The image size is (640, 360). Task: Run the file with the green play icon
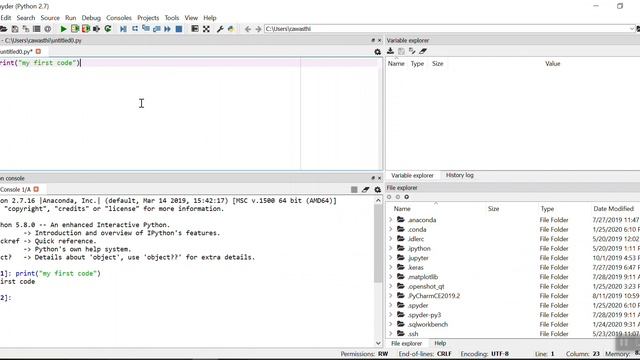[x=63, y=29]
